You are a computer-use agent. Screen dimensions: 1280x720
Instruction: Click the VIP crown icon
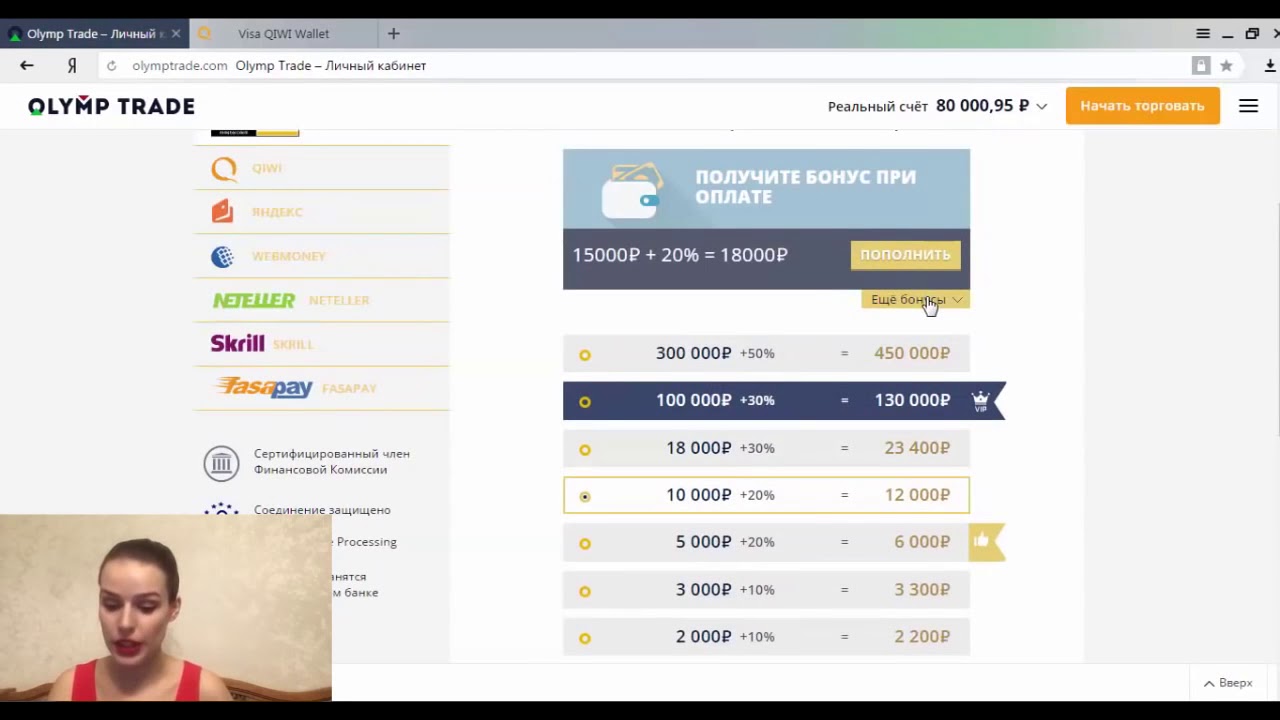[x=981, y=401]
